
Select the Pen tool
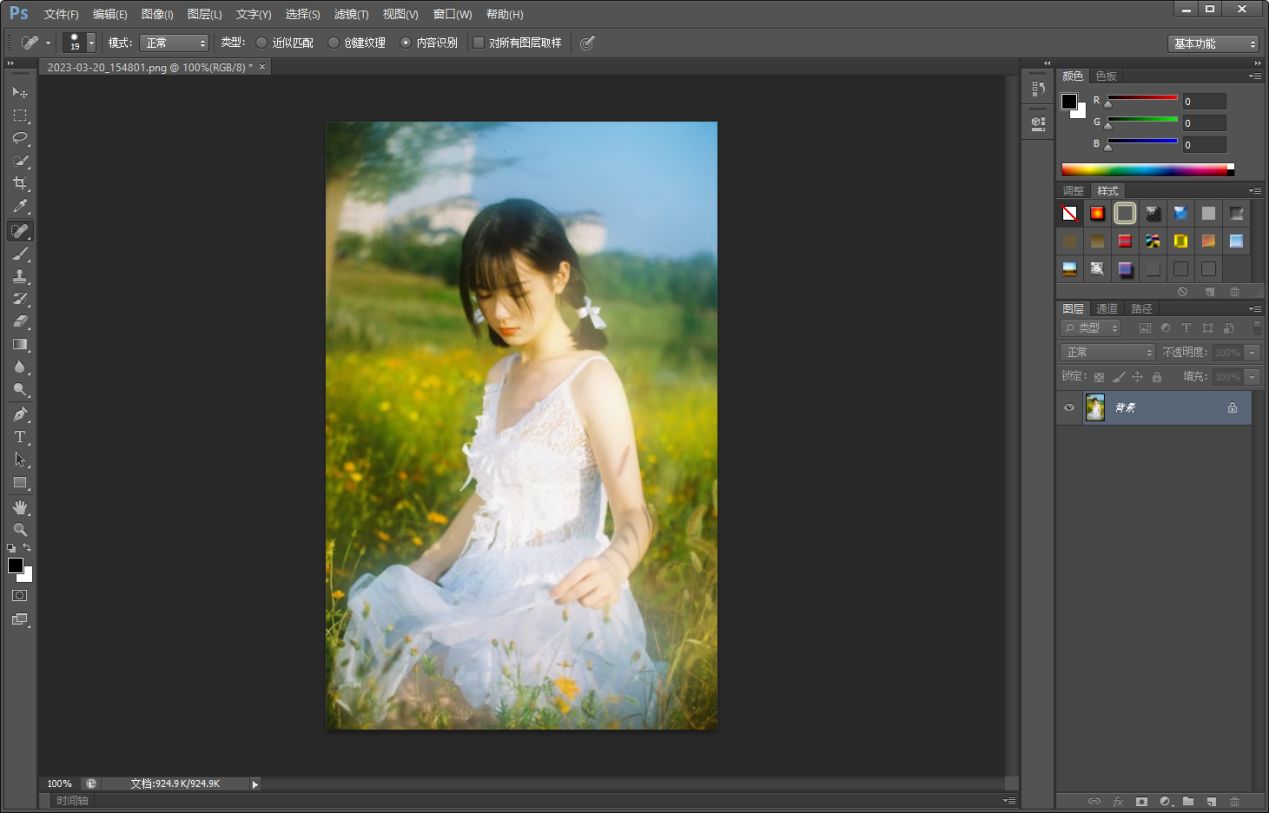point(19,414)
